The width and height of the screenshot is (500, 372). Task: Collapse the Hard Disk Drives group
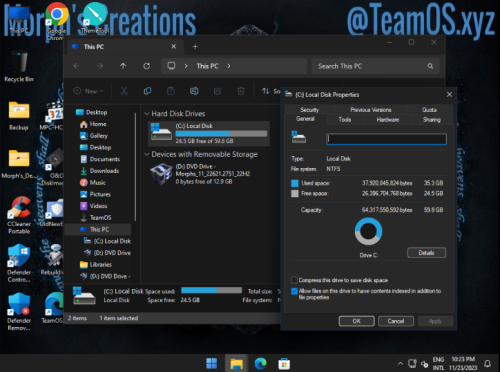[x=146, y=114]
